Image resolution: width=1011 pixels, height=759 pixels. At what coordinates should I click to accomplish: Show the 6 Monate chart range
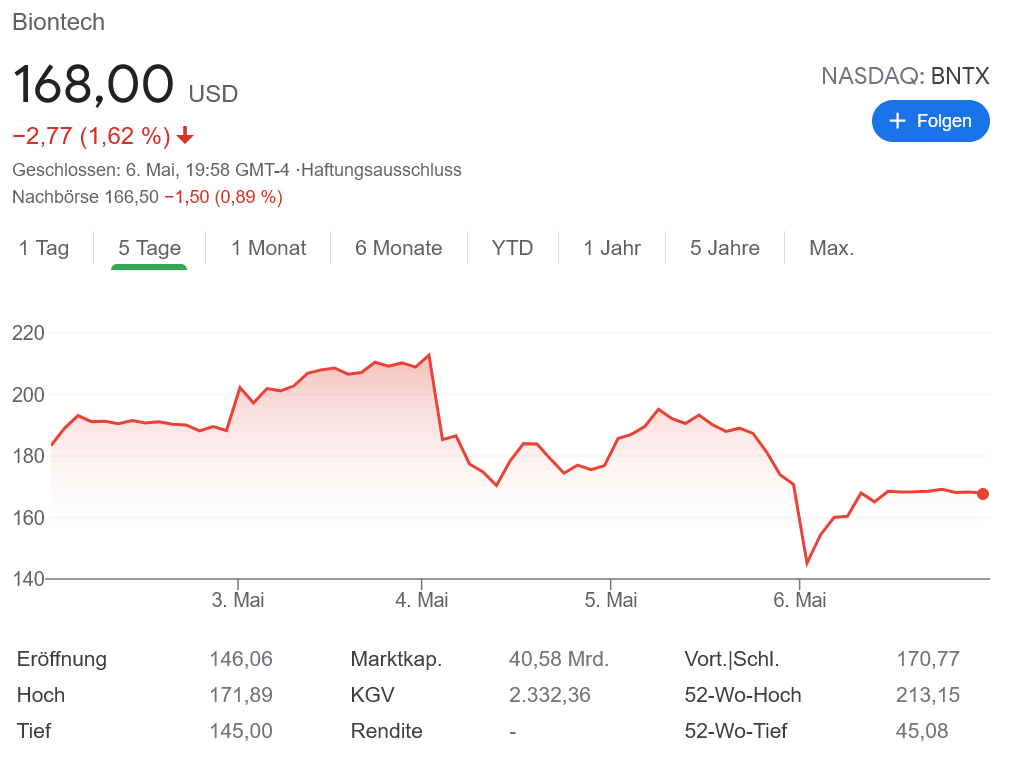pyautogui.click(x=398, y=248)
